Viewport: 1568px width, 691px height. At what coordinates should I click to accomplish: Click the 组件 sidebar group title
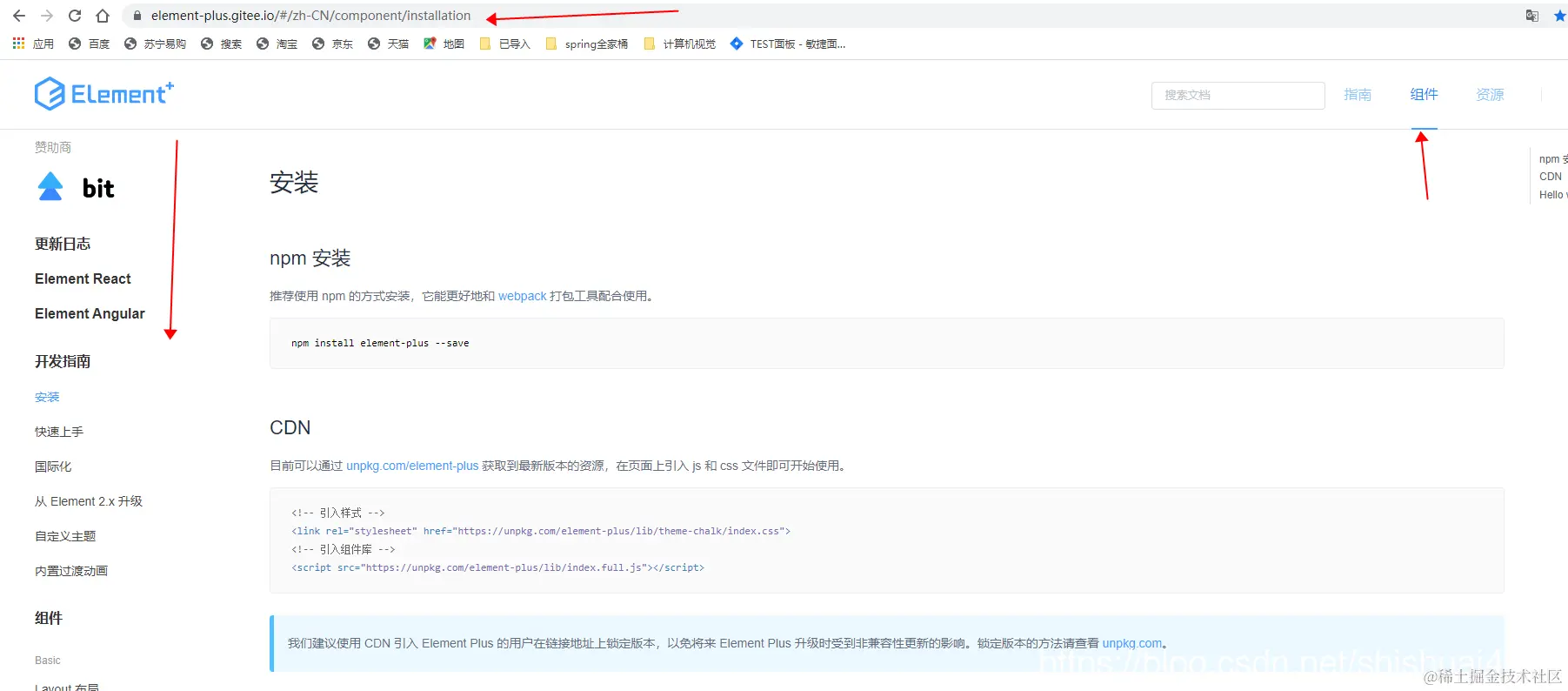(49, 618)
